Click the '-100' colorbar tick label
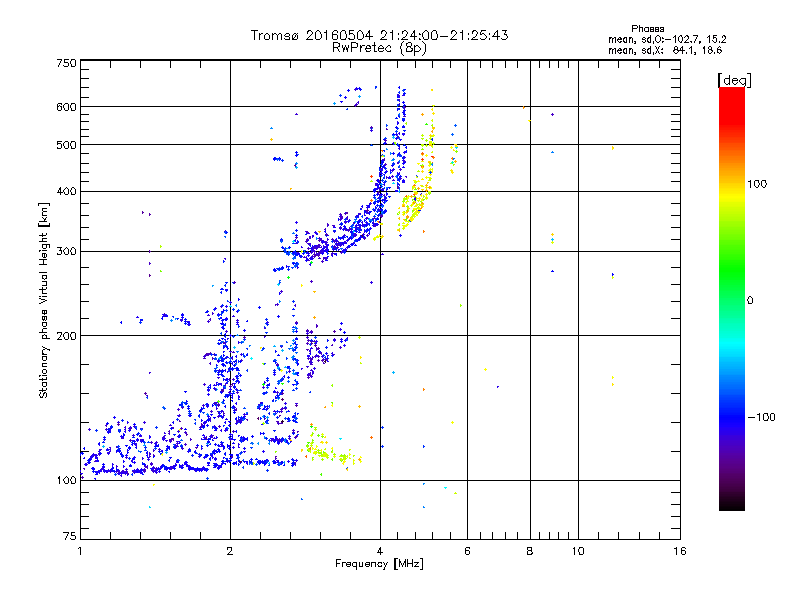 point(761,417)
